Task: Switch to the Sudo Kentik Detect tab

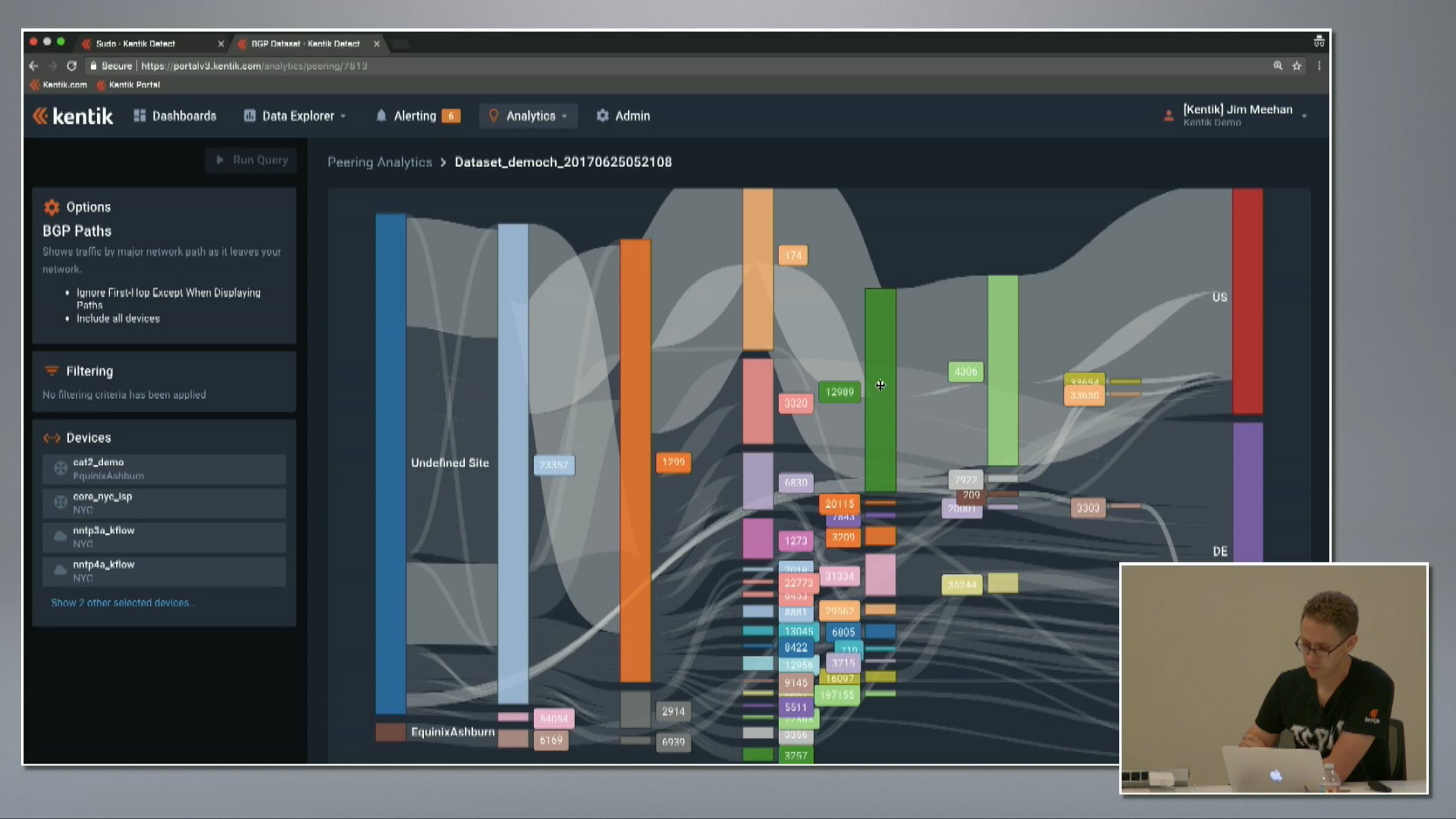Action: (135, 44)
